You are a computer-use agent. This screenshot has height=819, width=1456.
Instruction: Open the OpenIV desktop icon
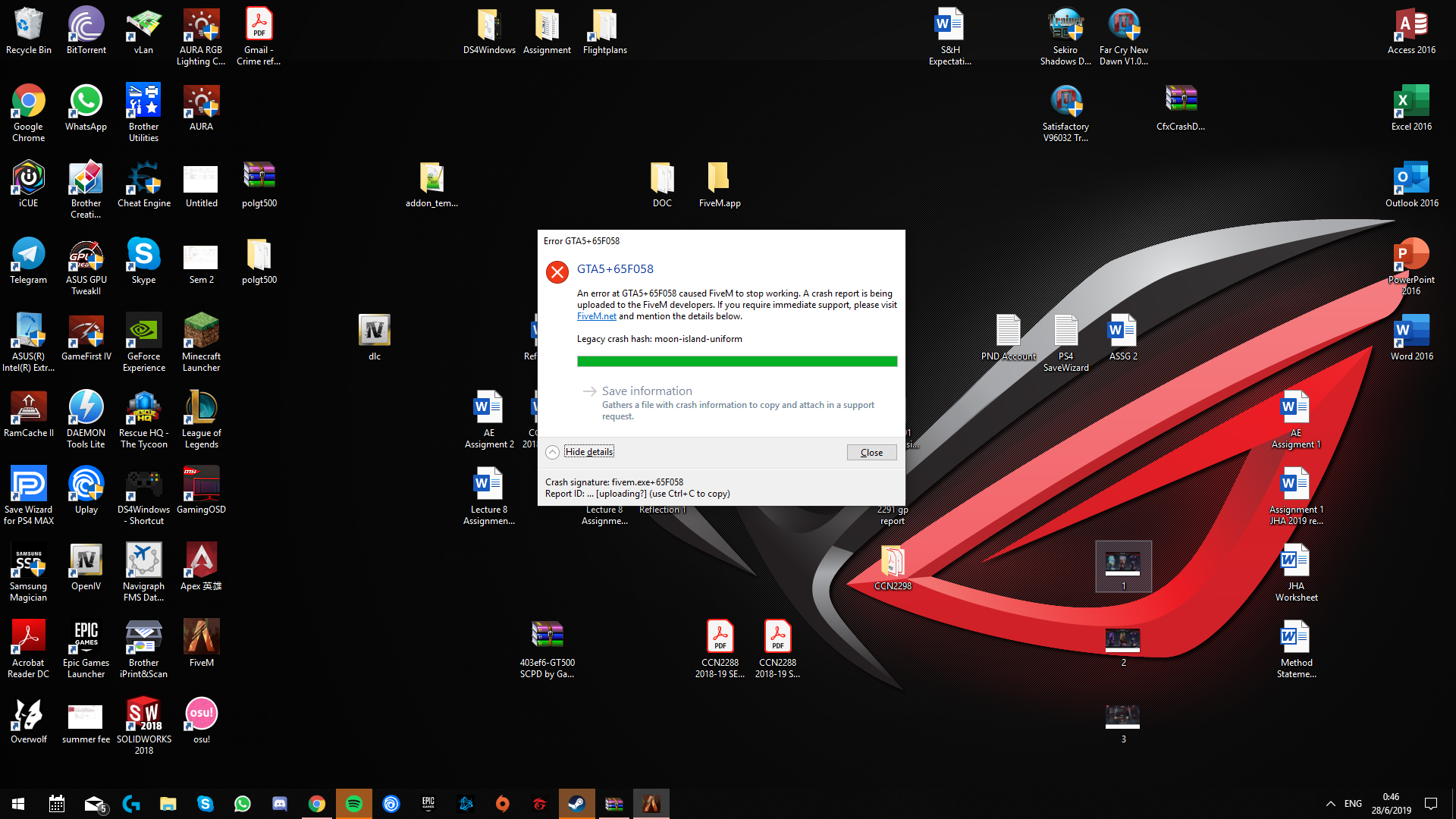[x=86, y=561]
